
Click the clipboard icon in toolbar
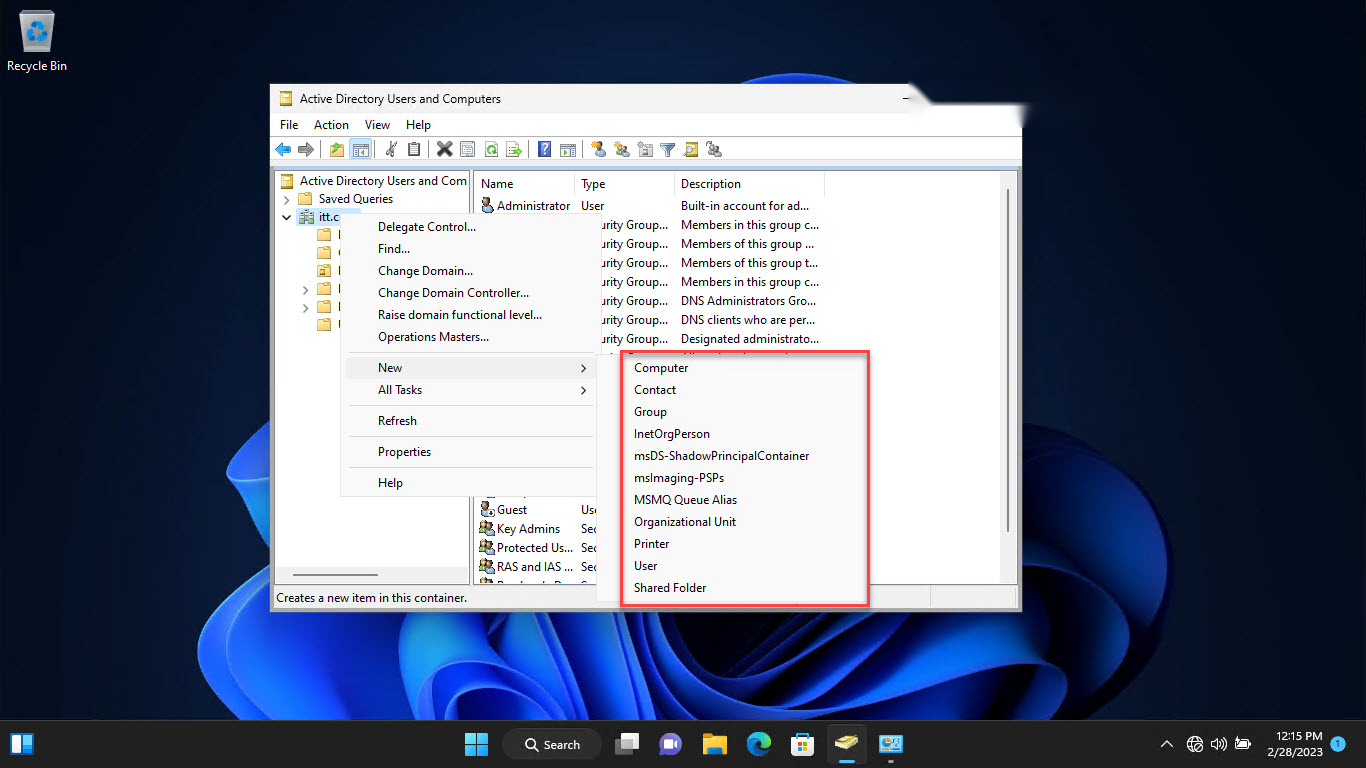click(414, 149)
